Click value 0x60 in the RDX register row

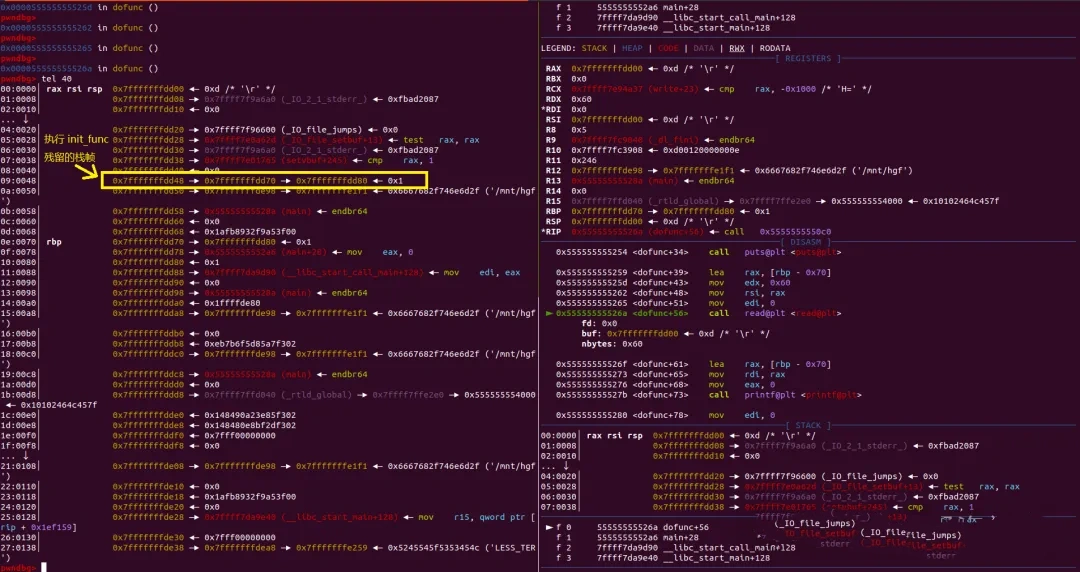[x=581, y=99]
